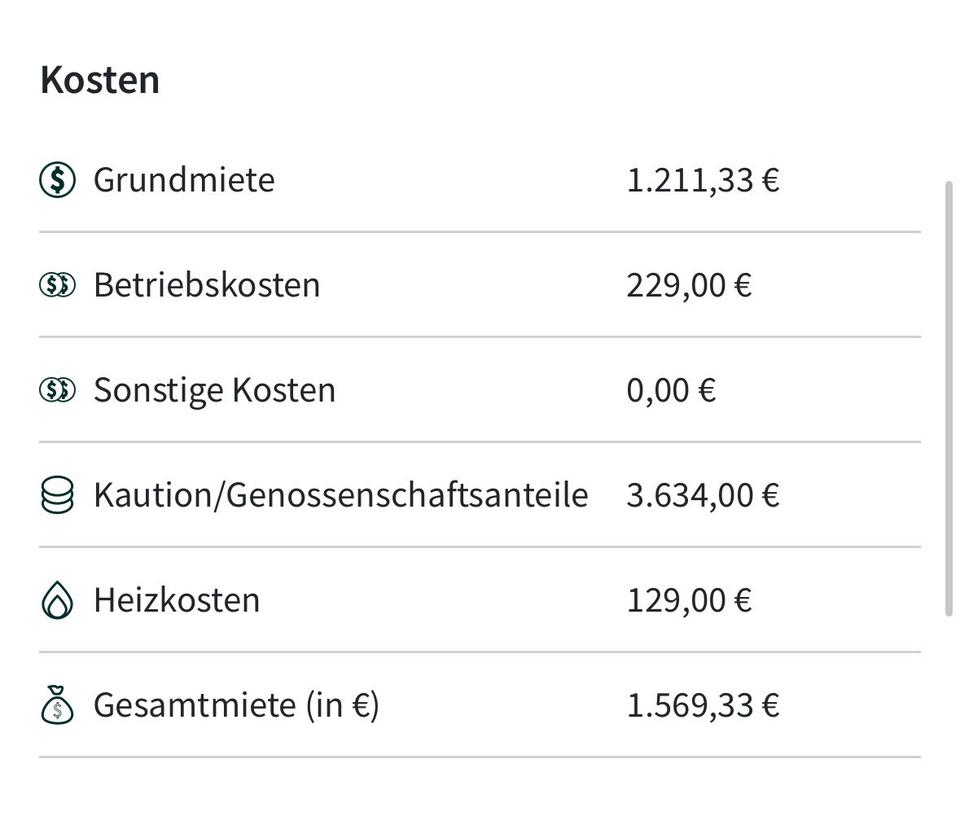Screen dimensions: 960x817
Task: Click the Sonstige Kosten label
Action: [214, 390]
